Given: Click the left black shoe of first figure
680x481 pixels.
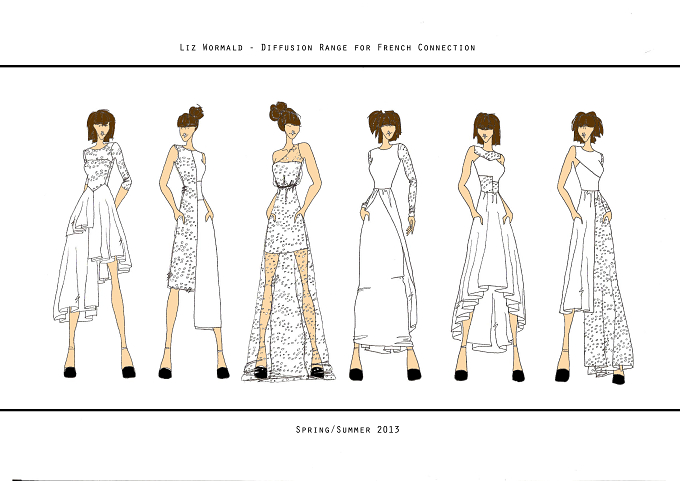Looking at the screenshot, I should [70, 372].
